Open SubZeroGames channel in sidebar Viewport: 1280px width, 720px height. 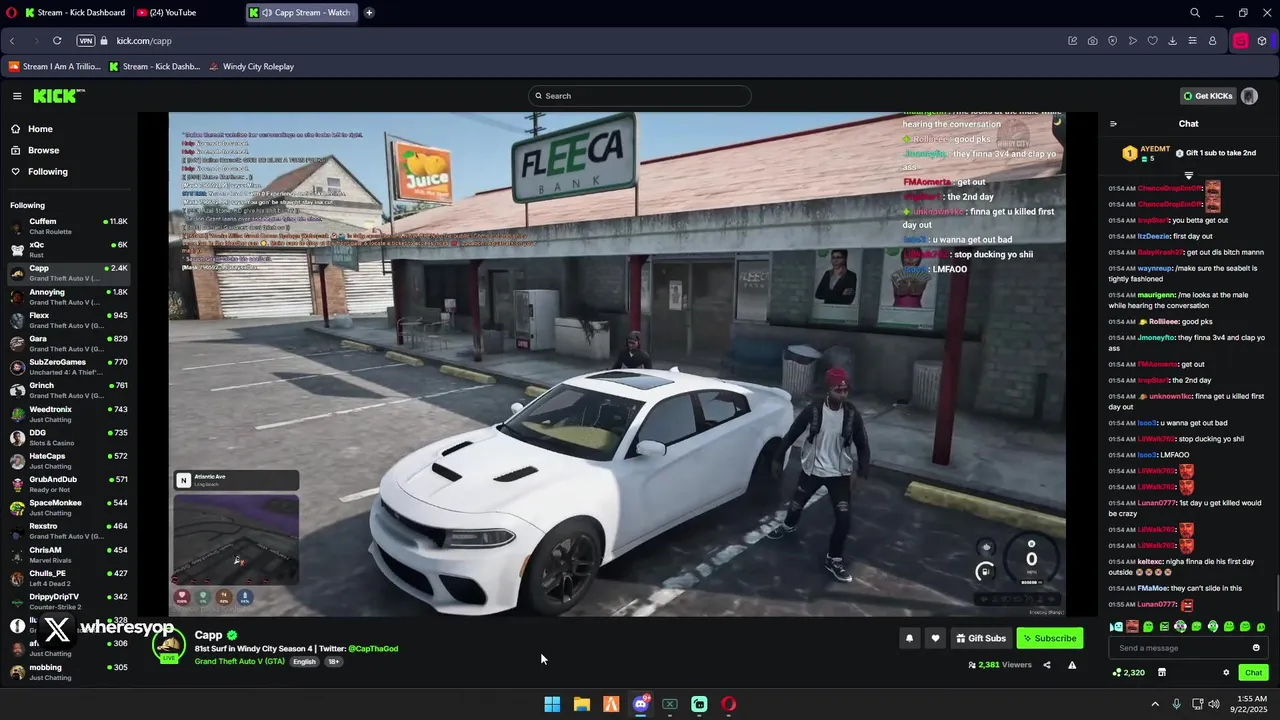coord(68,367)
